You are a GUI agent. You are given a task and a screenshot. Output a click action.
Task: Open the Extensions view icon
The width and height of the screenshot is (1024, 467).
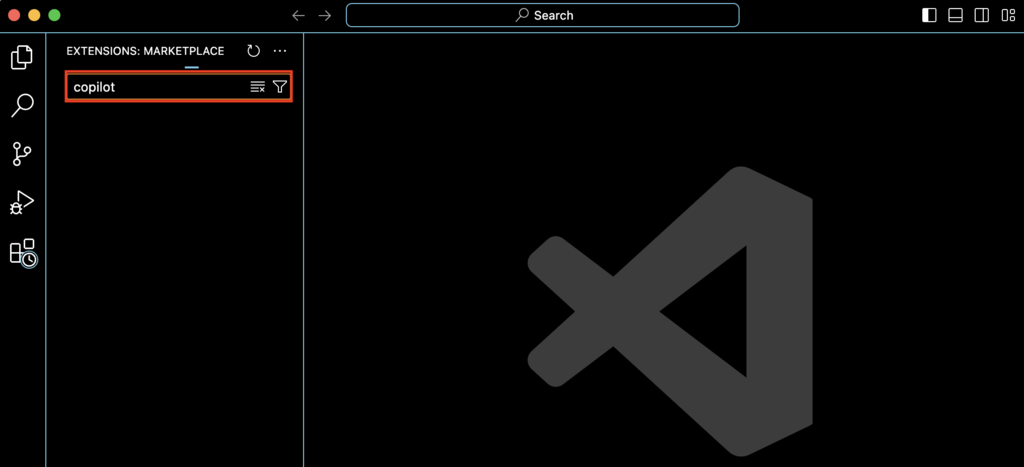24,252
